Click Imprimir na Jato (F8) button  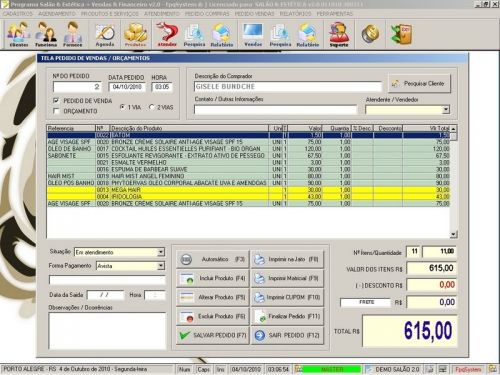[287, 259]
